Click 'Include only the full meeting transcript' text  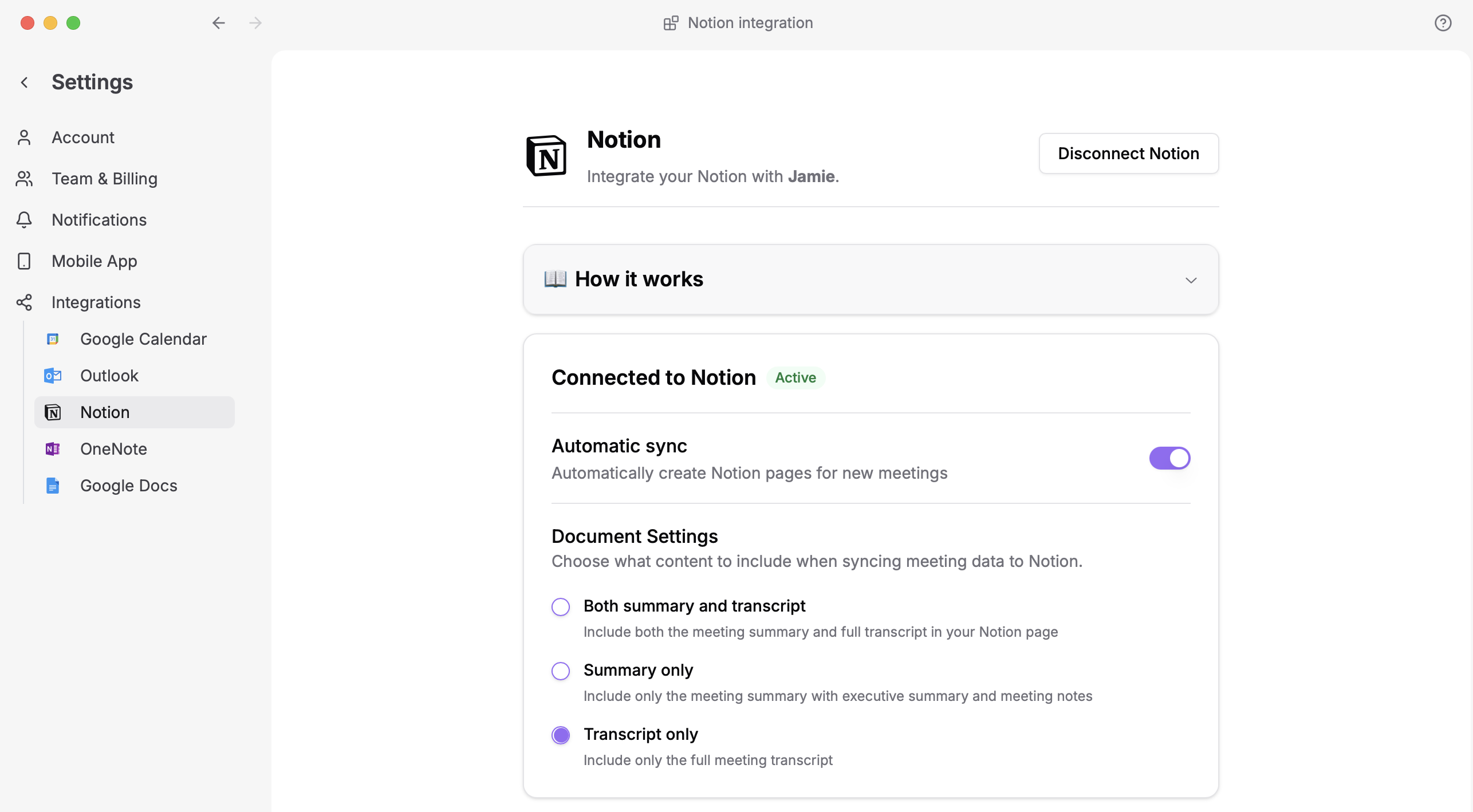click(x=708, y=760)
